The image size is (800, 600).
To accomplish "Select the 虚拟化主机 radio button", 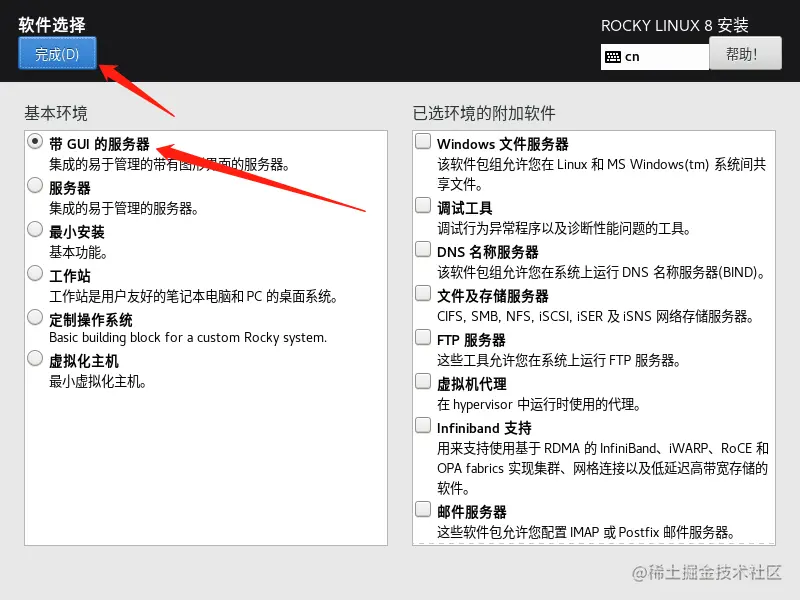I will 35,358.
